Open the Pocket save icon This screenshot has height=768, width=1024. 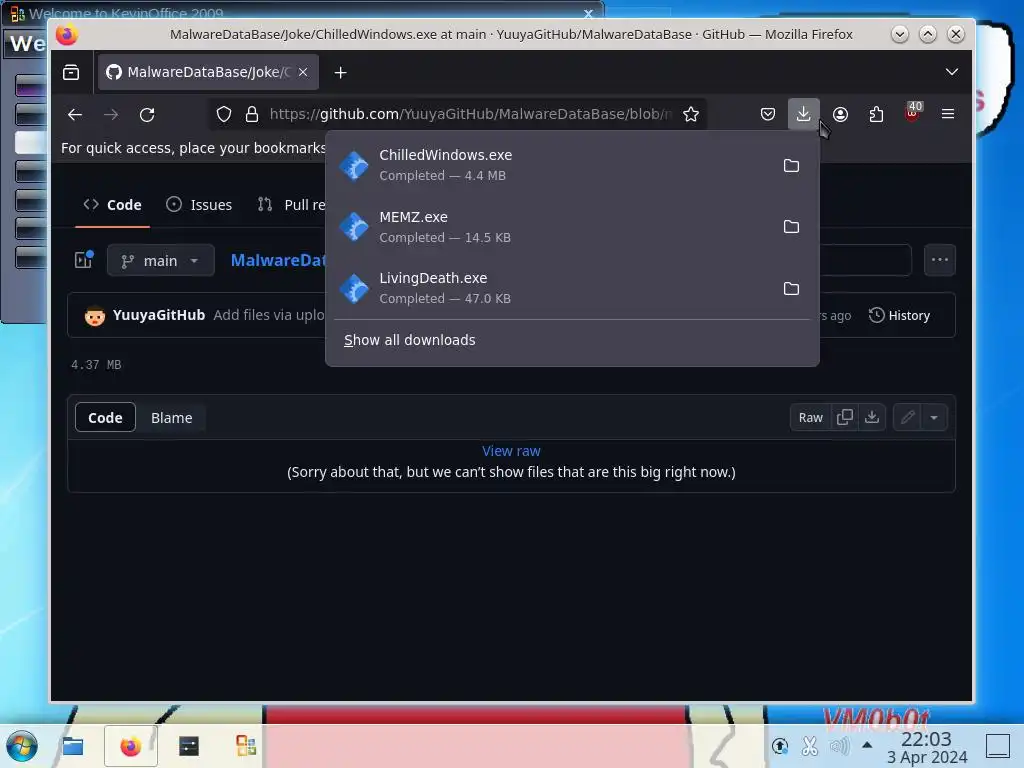(x=768, y=114)
